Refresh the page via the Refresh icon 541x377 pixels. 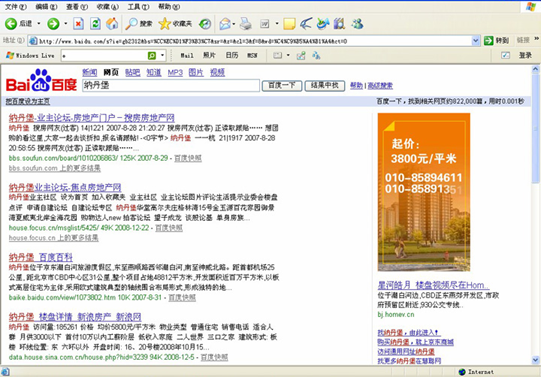click(x=95, y=23)
